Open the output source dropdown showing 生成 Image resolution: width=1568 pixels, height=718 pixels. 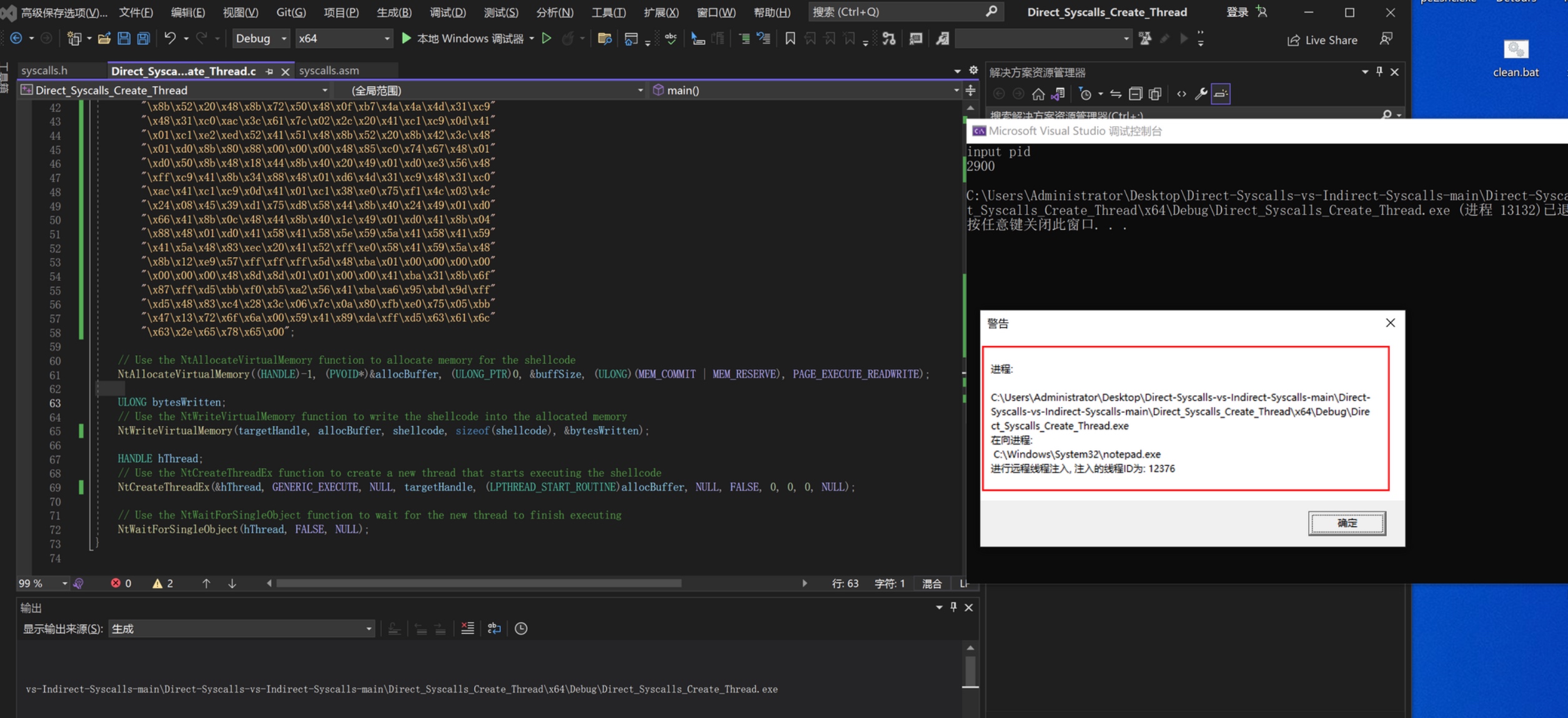pyautogui.click(x=242, y=629)
